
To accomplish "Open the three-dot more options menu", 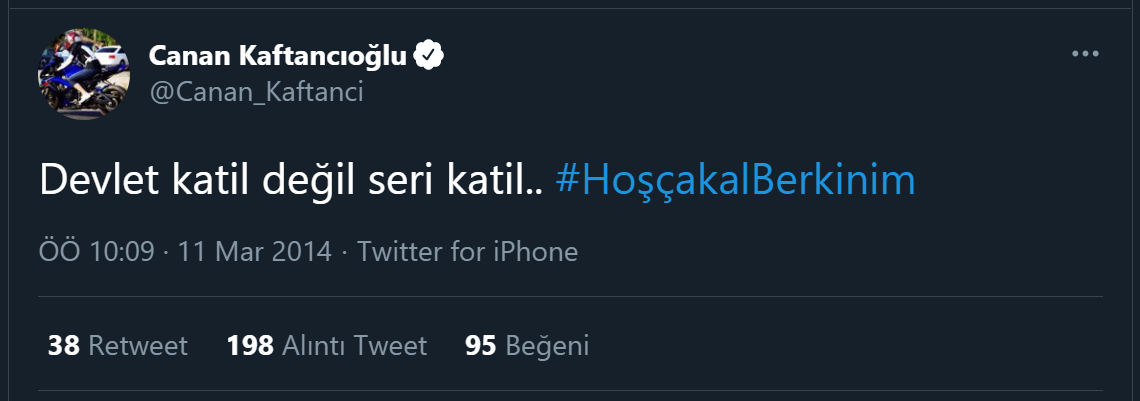I will [x=1085, y=54].
